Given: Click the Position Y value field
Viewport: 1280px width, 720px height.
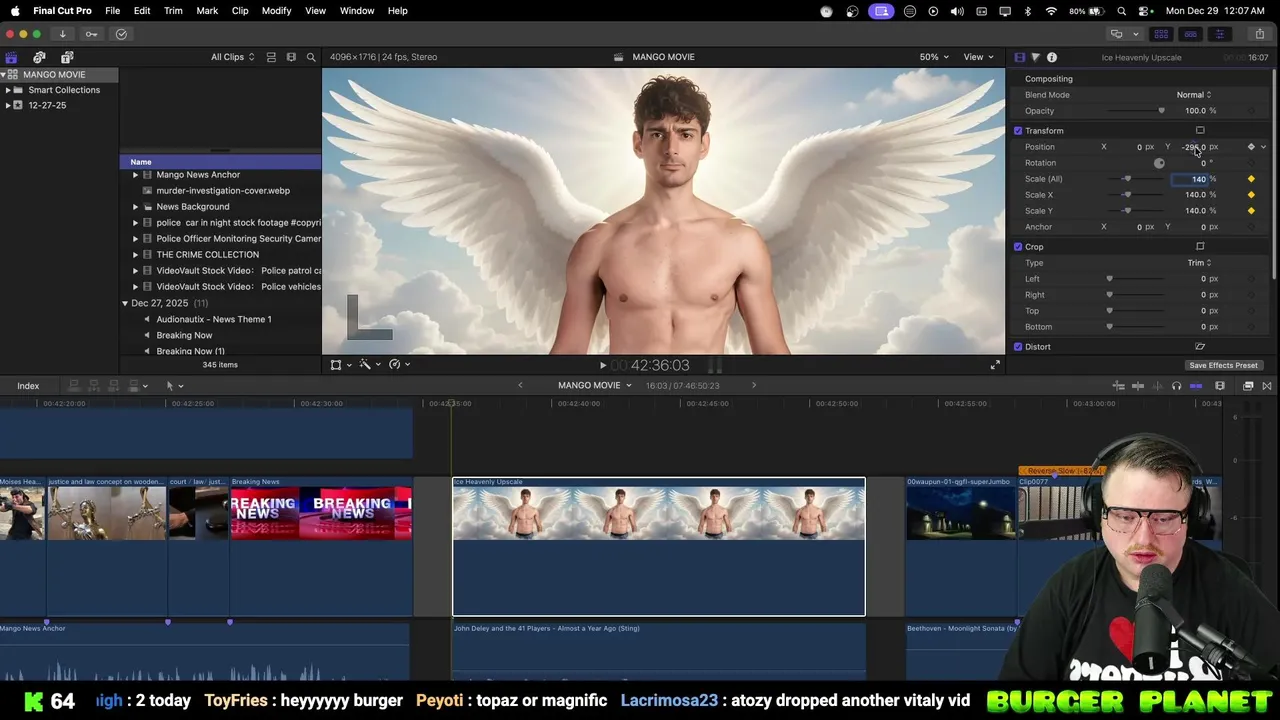Looking at the screenshot, I should click(1196, 147).
